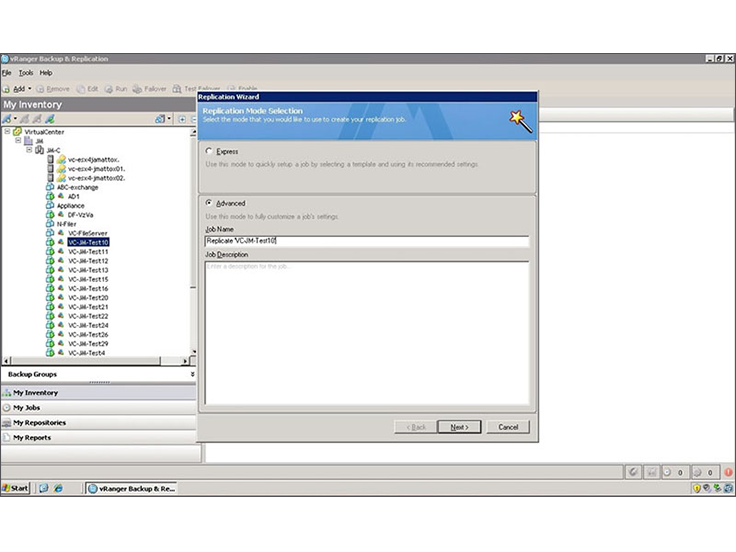Open dropdown arrow next to inventory view icon
This screenshot has width=736, height=552.
[169, 119]
